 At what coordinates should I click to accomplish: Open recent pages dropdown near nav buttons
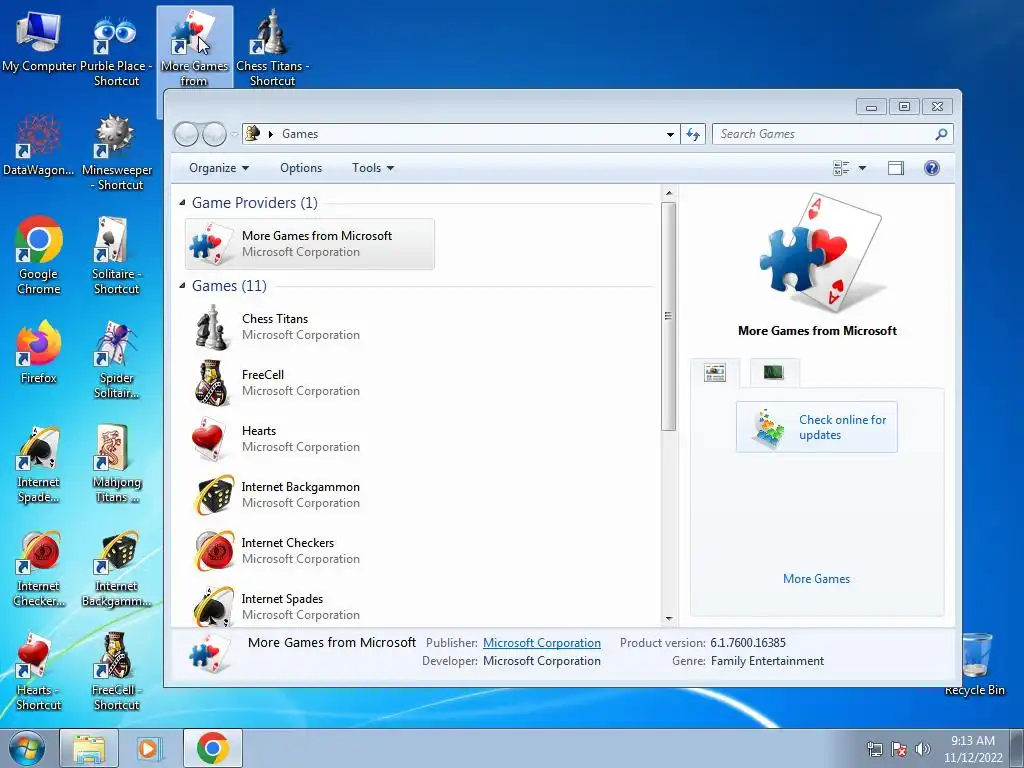[x=234, y=135]
